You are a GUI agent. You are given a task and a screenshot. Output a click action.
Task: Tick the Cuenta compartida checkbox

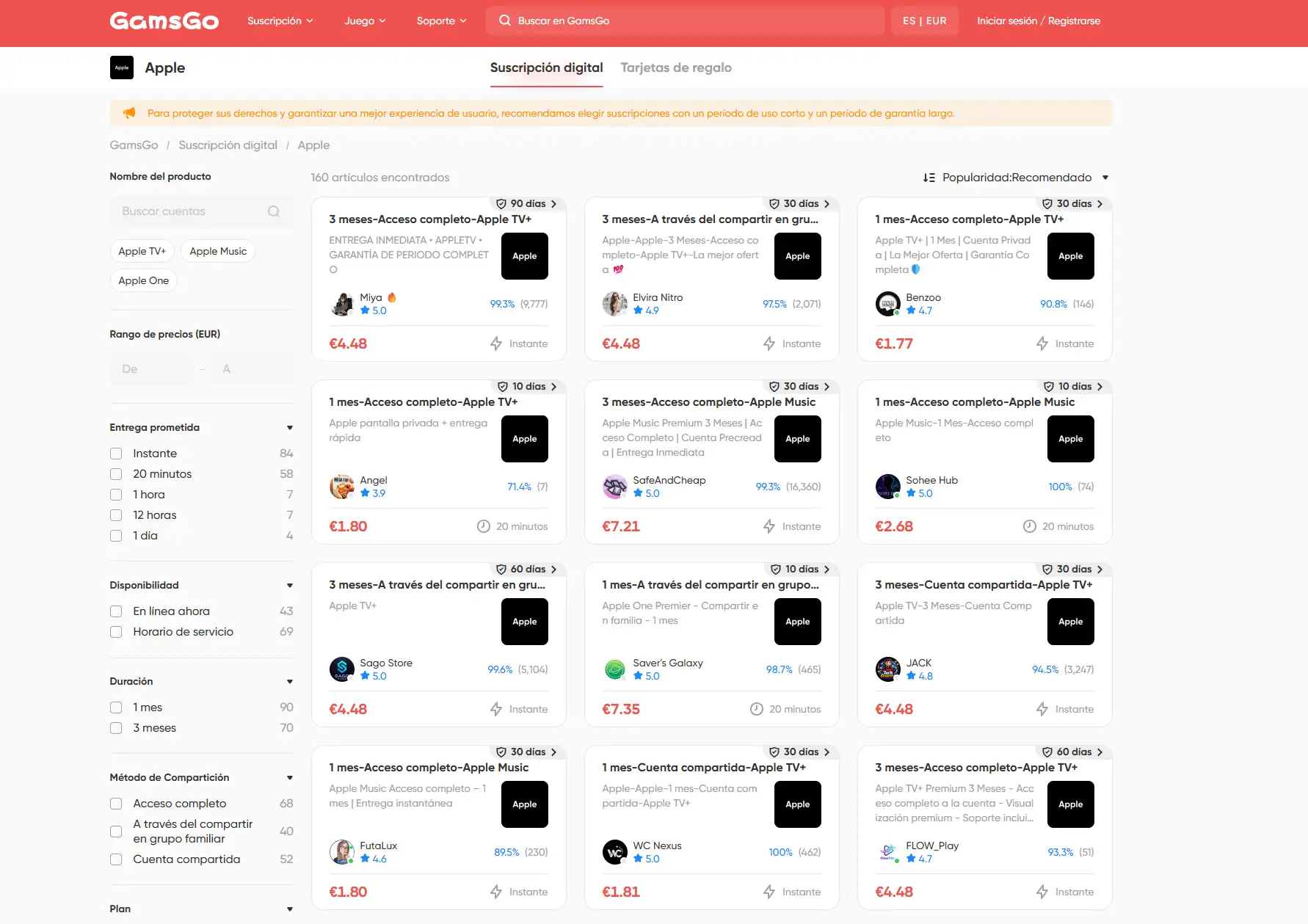pyautogui.click(x=116, y=859)
